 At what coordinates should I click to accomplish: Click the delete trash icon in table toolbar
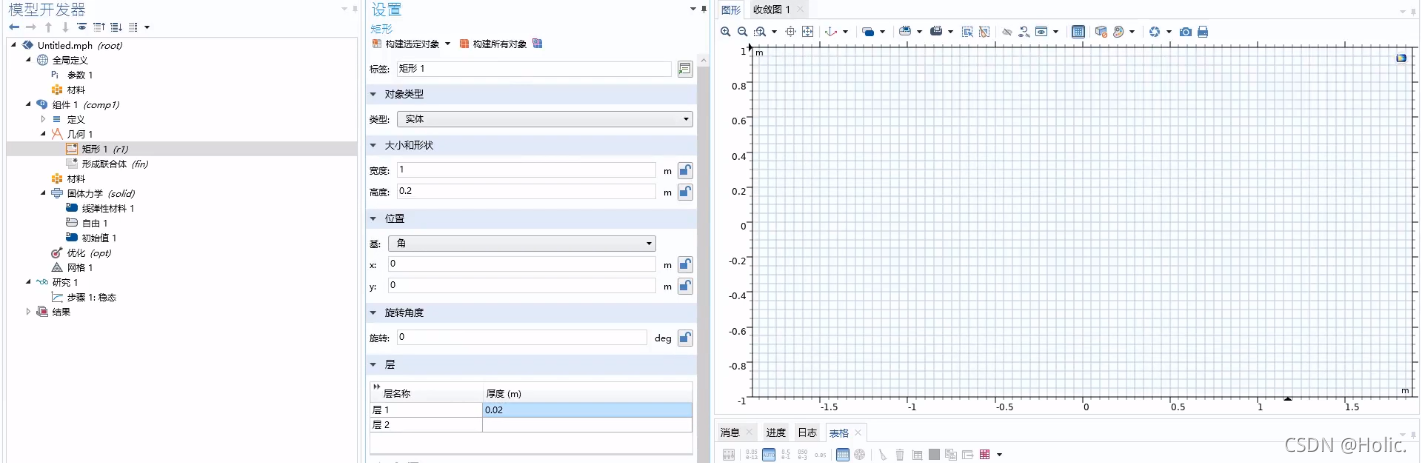click(x=900, y=455)
